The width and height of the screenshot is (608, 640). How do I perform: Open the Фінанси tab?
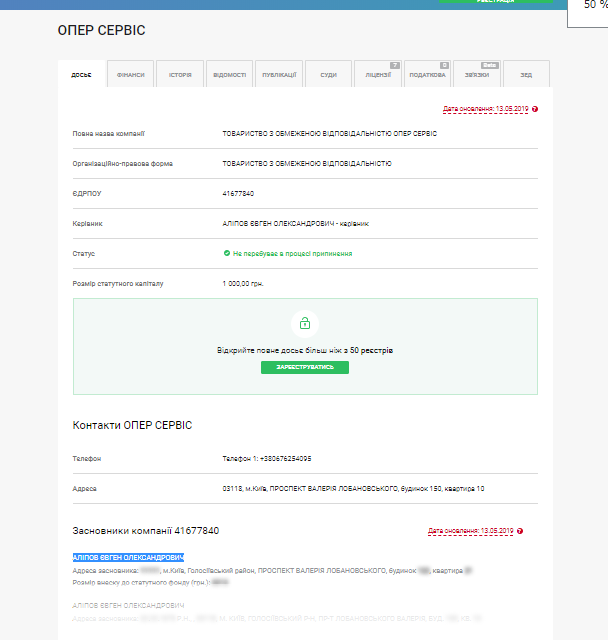tap(130, 75)
